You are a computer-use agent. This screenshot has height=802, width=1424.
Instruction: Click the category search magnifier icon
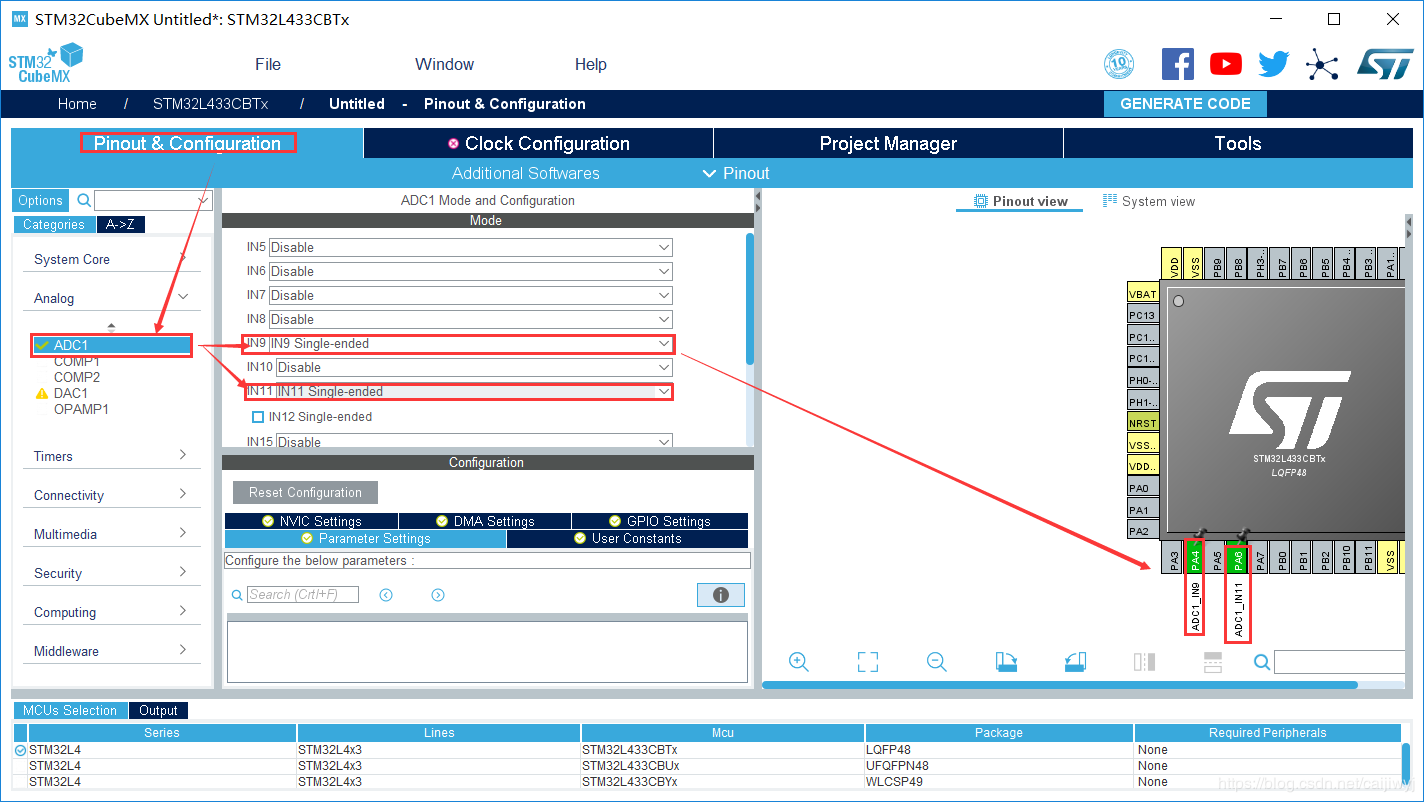(84, 200)
